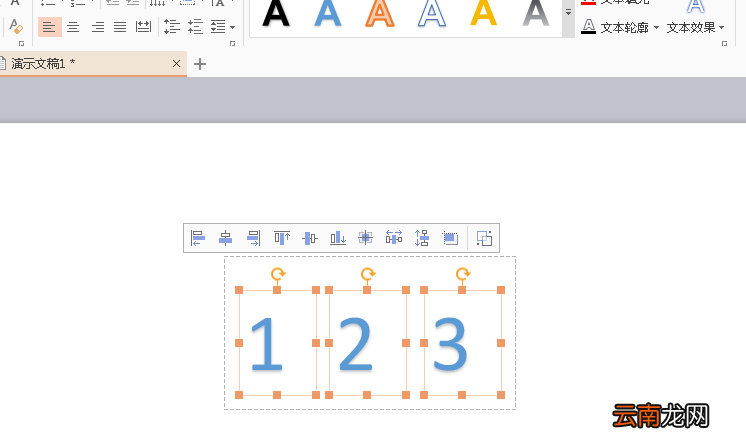The width and height of the screenshot is (746, 444).
Task: Open WordArt settings dialog launcher
Action: click(x=724, y=44)
